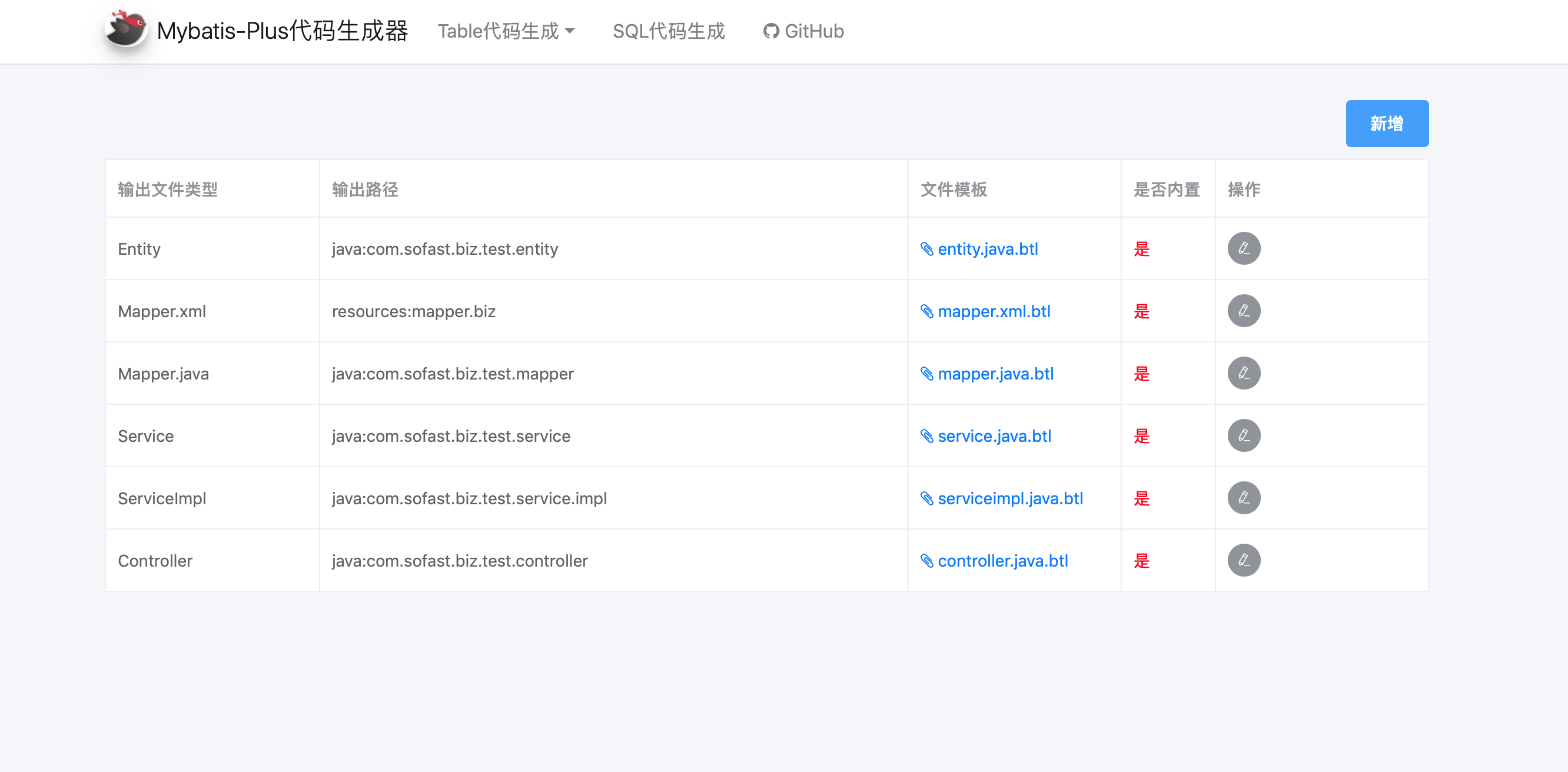Click the Mybatis-Plus bird logo
The image size is (1568, 772).
(x=125, y=29)
